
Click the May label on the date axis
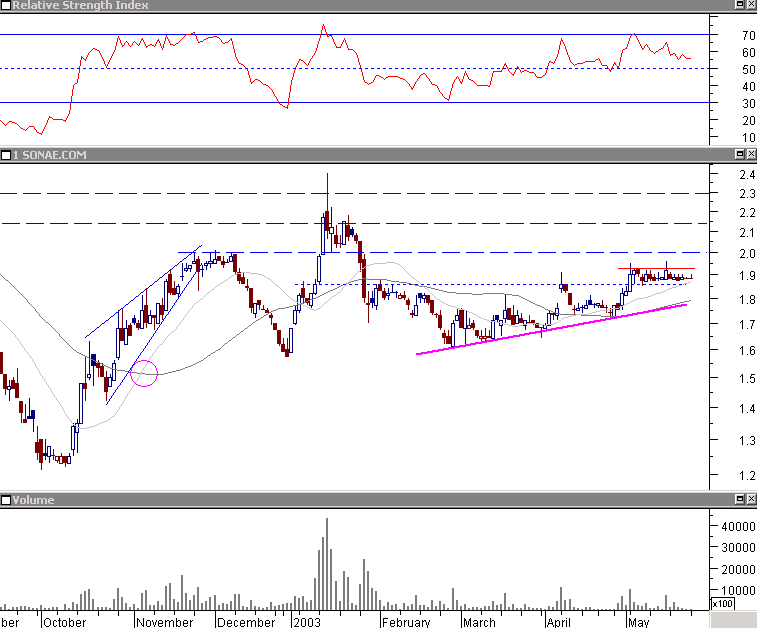pos(639,622)
